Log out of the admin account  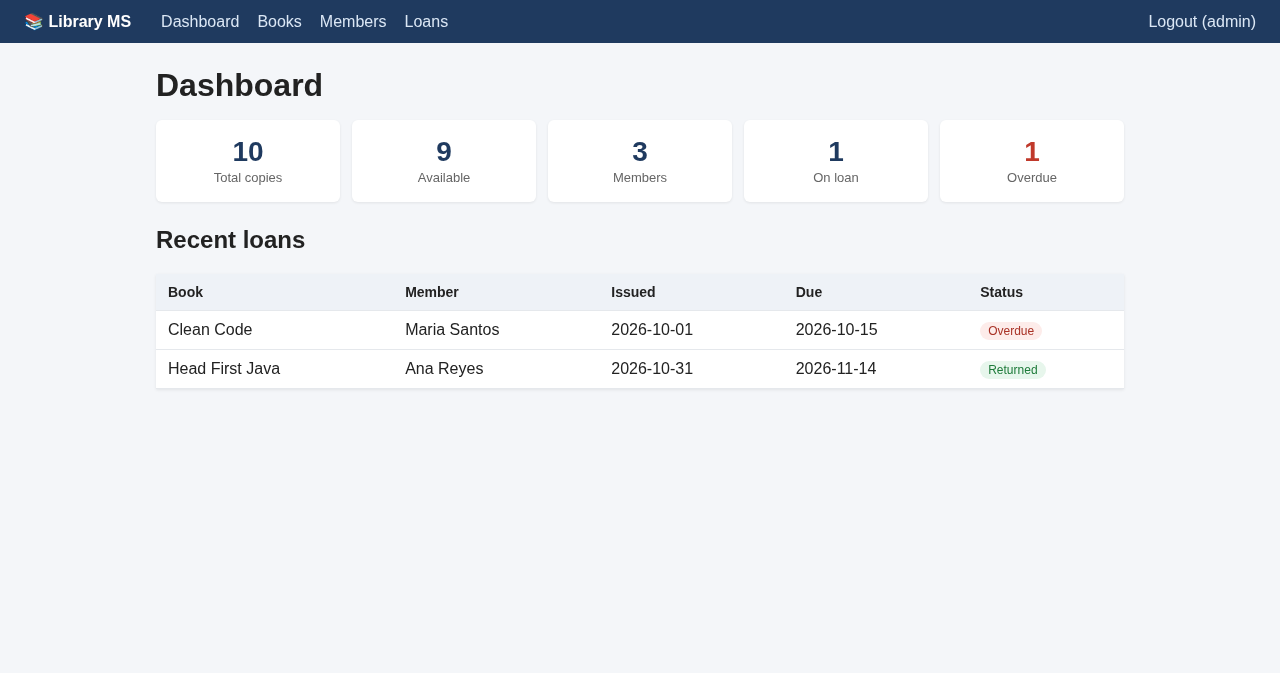pos(1202,22)
